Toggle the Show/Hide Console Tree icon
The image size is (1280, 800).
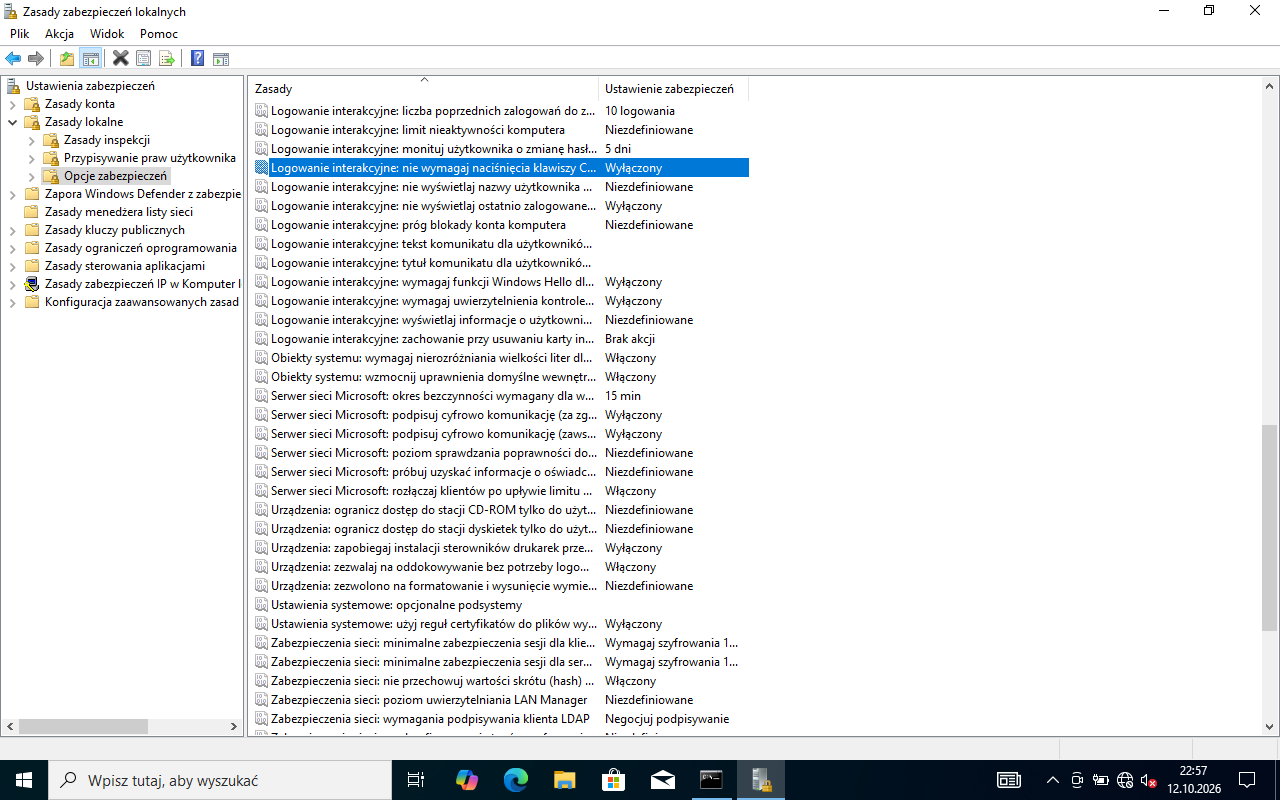tap(91, 58)
